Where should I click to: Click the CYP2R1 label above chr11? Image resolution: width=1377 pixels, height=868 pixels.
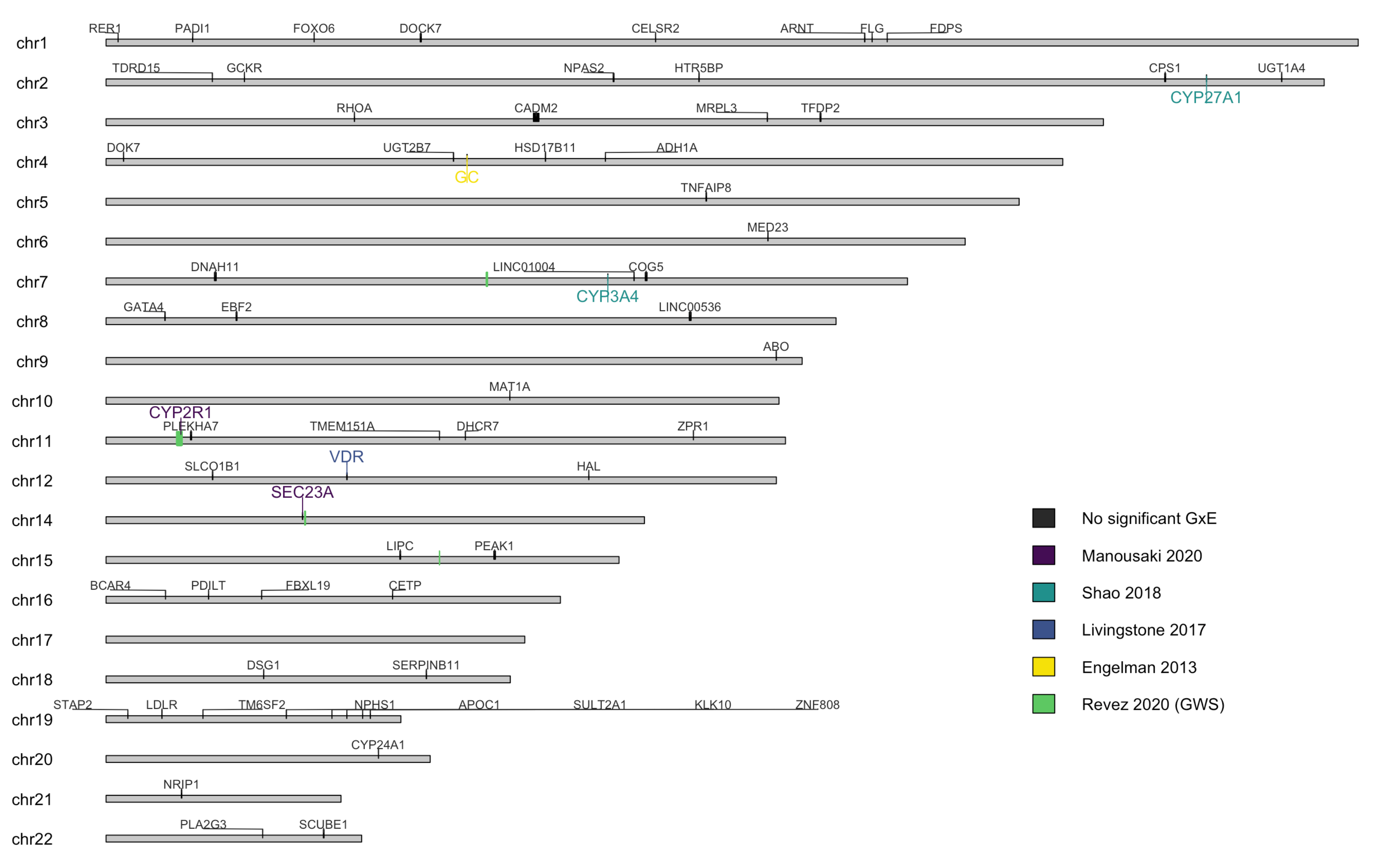[180, 412]
